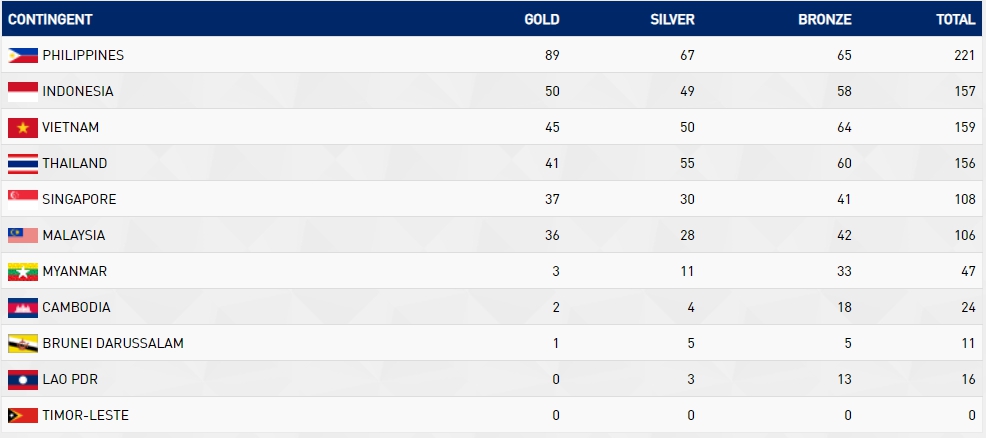Select the Lao PDR flag icon
Screen dimensions: 986x438
(x=23, y=380)
